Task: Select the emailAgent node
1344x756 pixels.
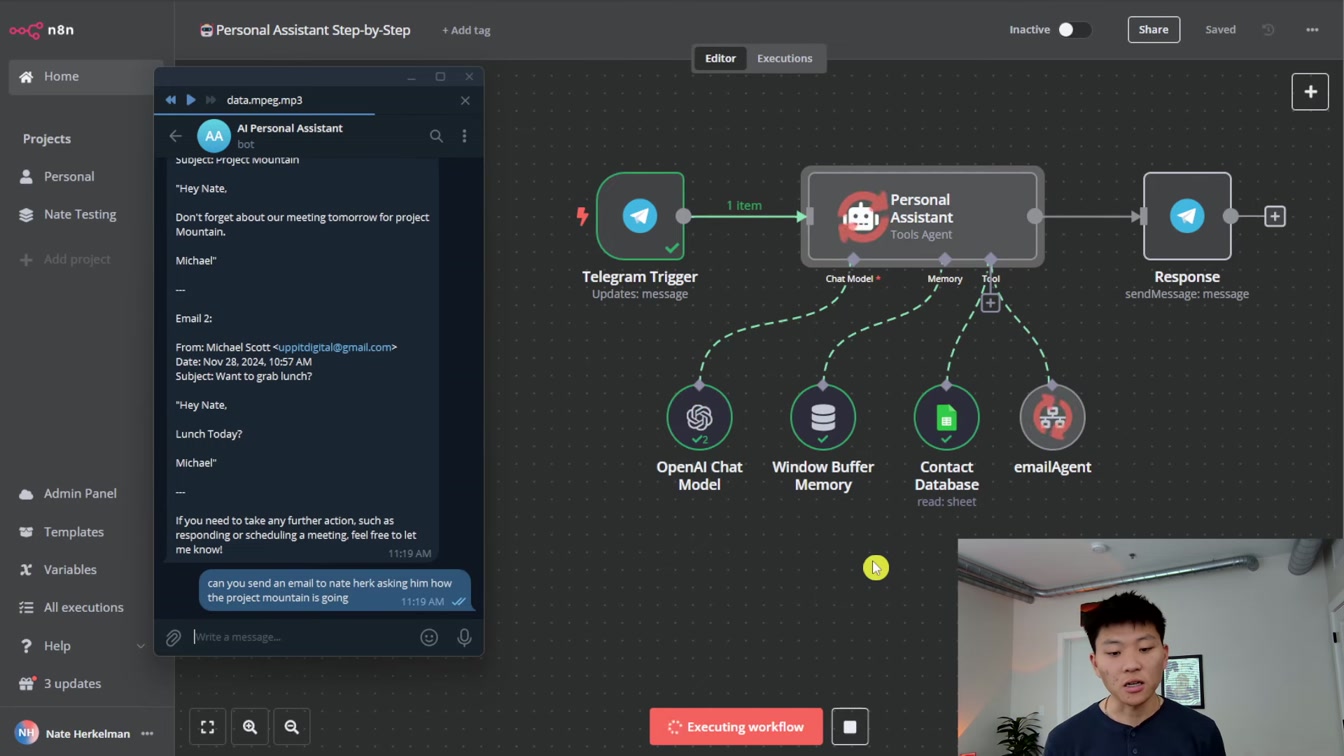Action: [1052, 417]
